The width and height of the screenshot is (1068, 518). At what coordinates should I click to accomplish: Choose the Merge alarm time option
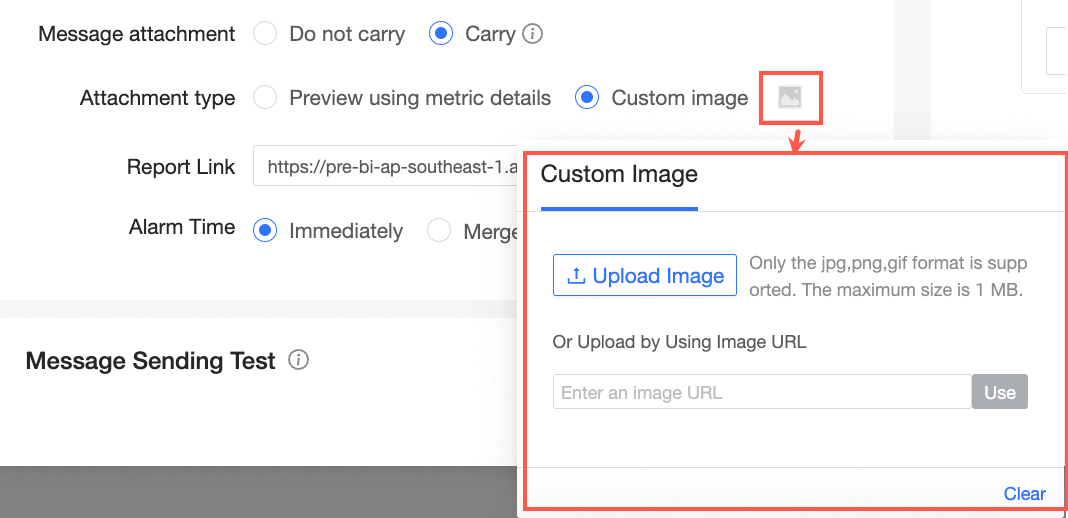pos(439,231)
